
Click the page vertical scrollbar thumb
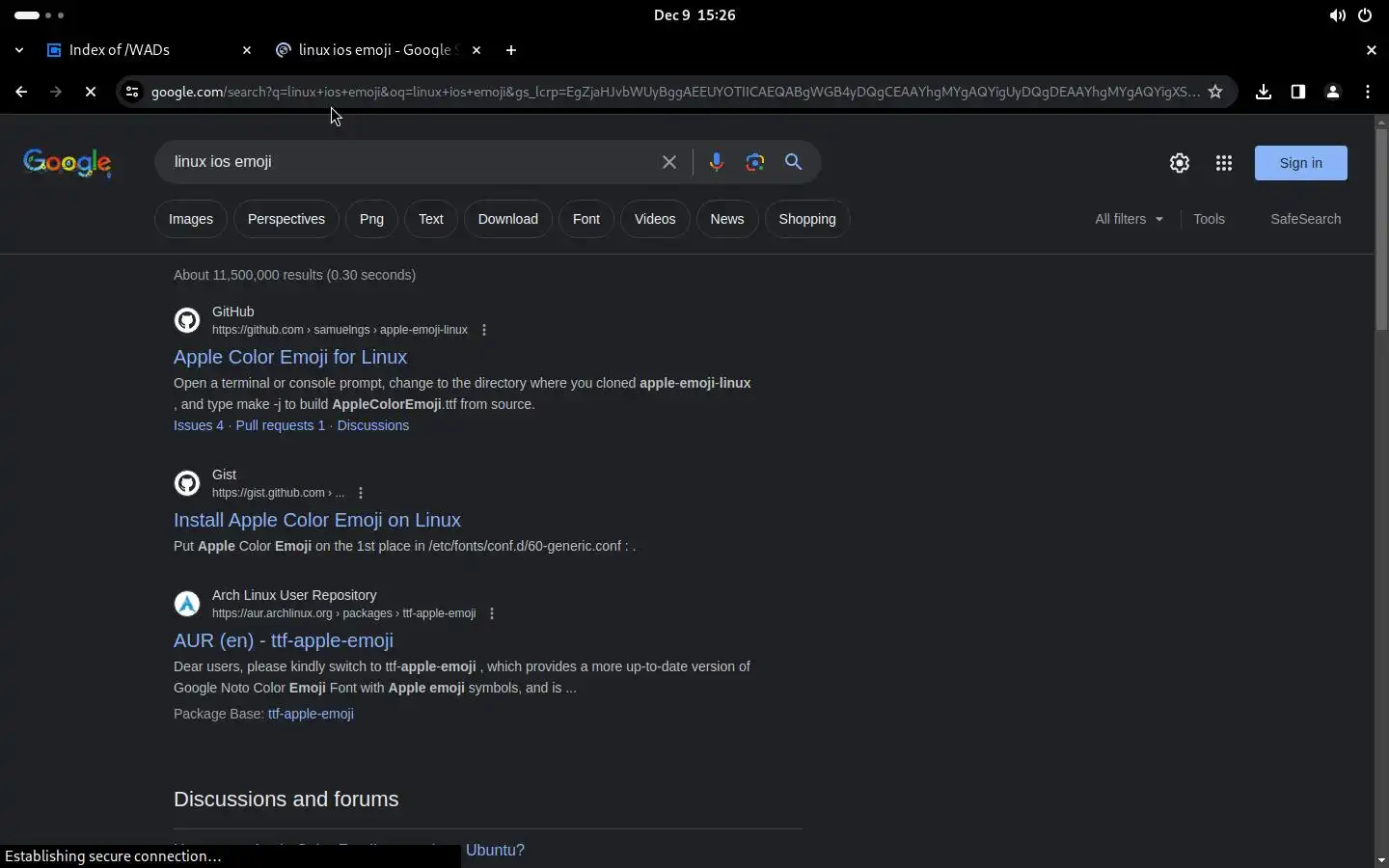pyautogui.click(x=1381, y=230)
